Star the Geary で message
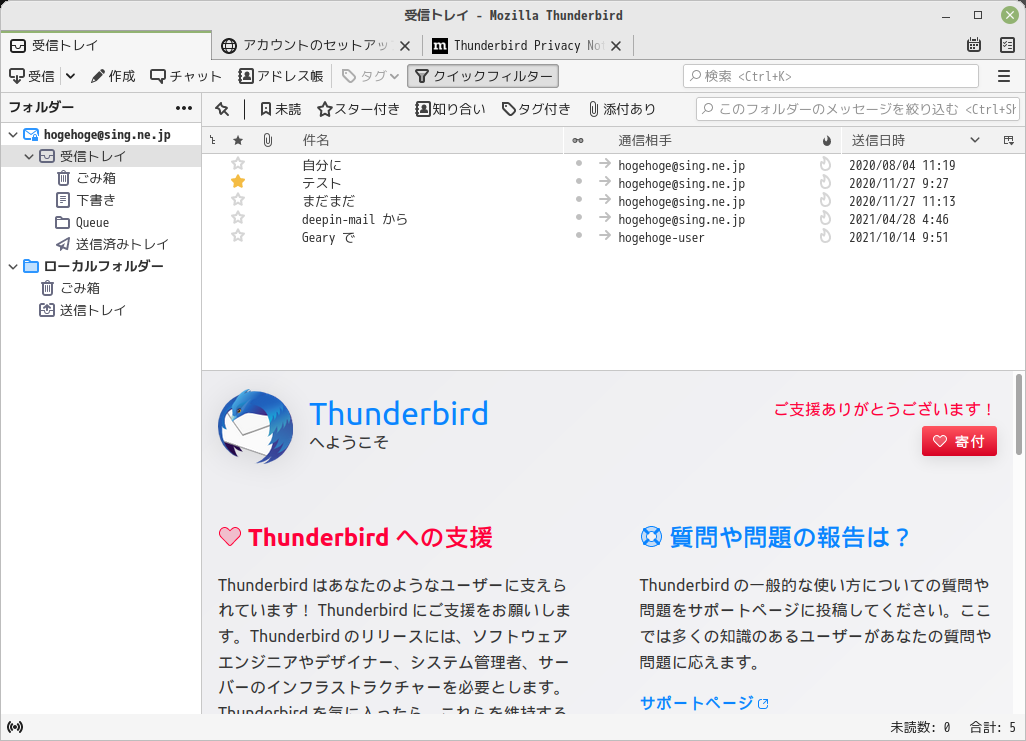Viewport: 1026px width, 741px height. pos(238,236)
